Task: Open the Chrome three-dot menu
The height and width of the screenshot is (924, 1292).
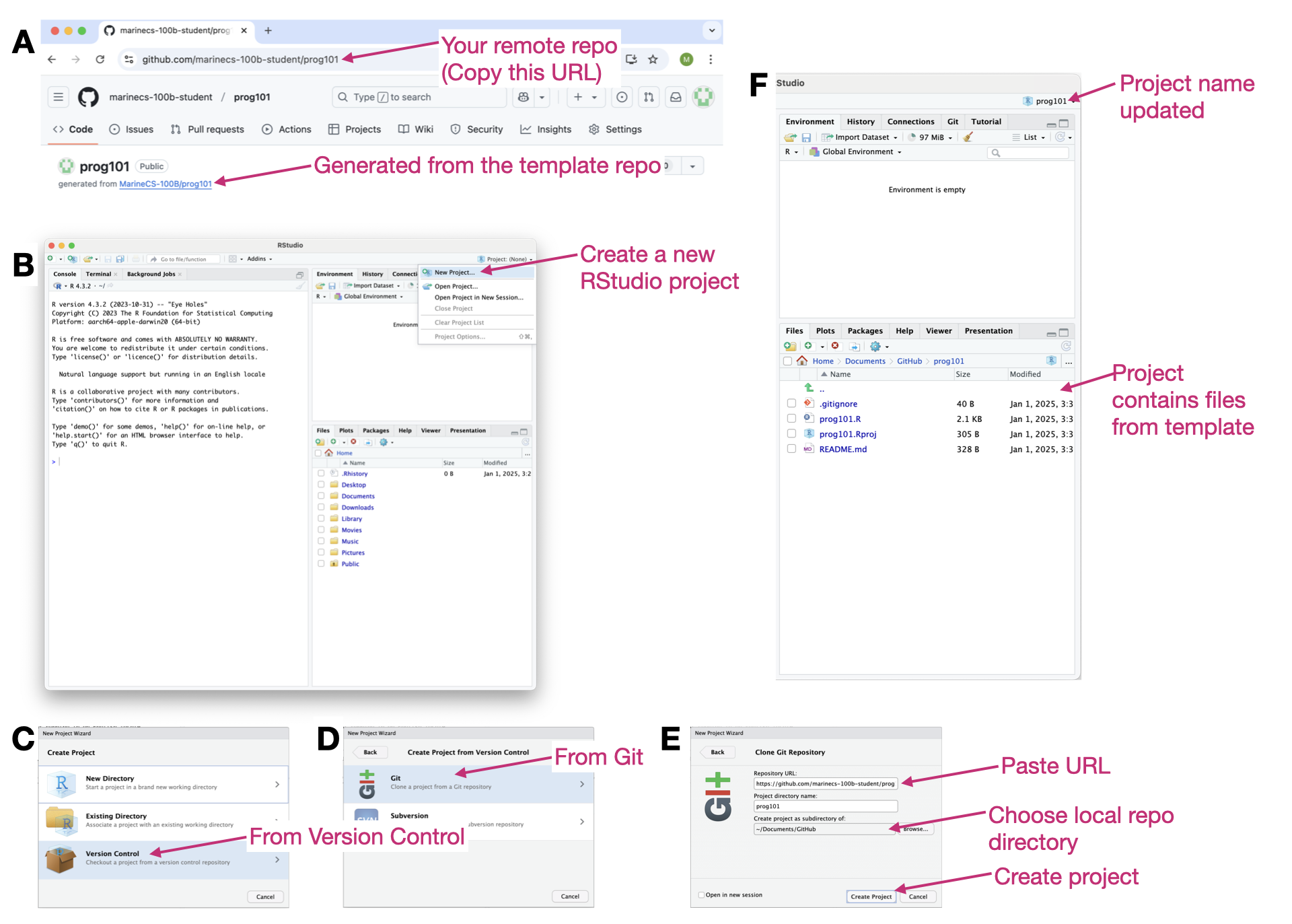Action: (x=711, y=59)
